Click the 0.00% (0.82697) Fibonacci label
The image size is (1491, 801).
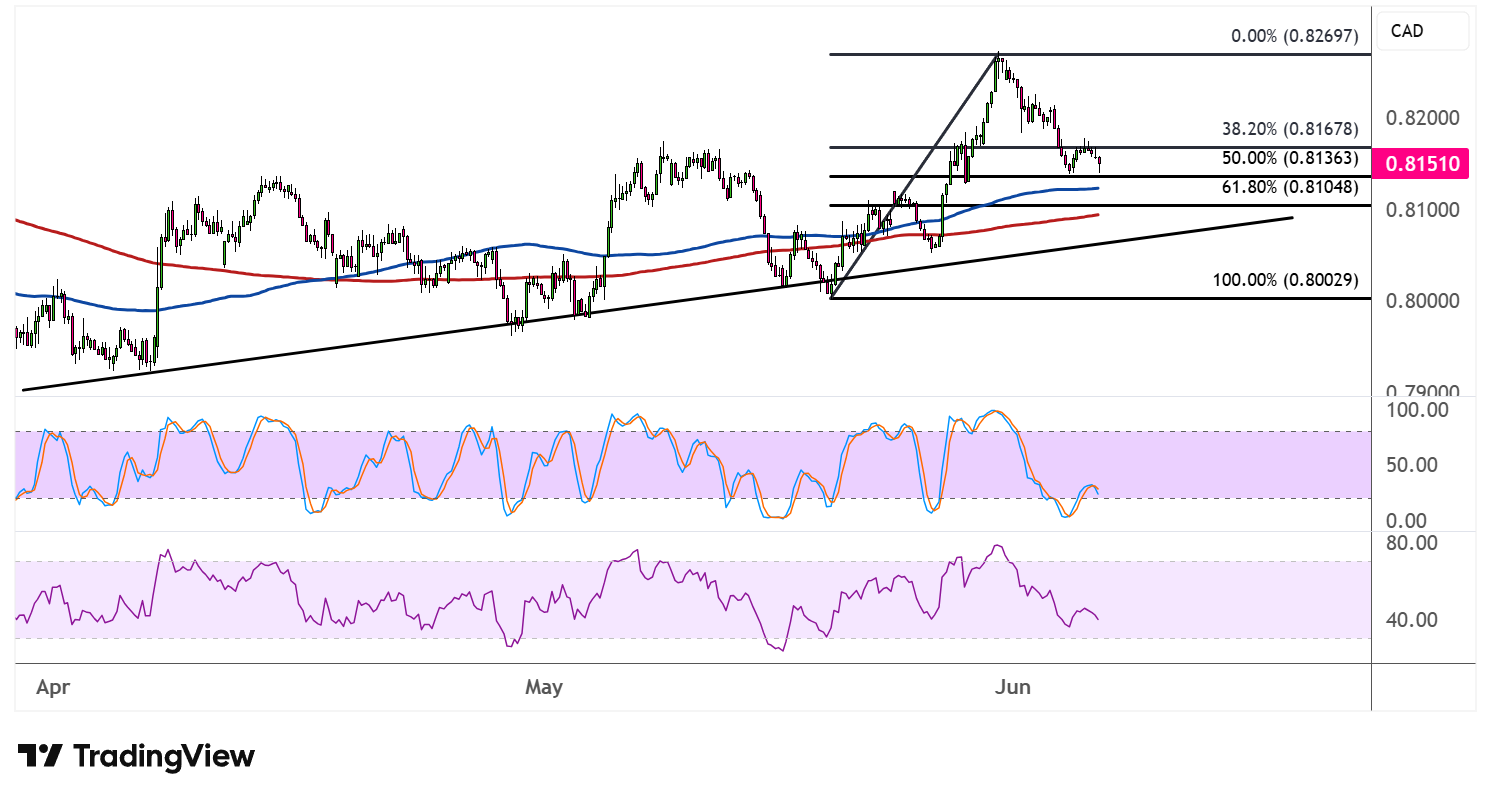pyautogui.click(x=1295, y=37)
